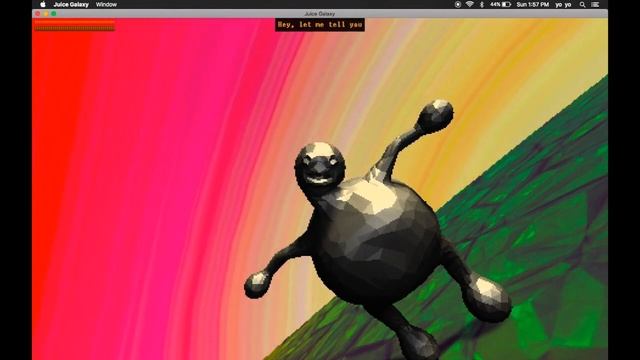Click the red health bar
The image size is (640, 360).
pyautogui.click(x=75, y=22)
